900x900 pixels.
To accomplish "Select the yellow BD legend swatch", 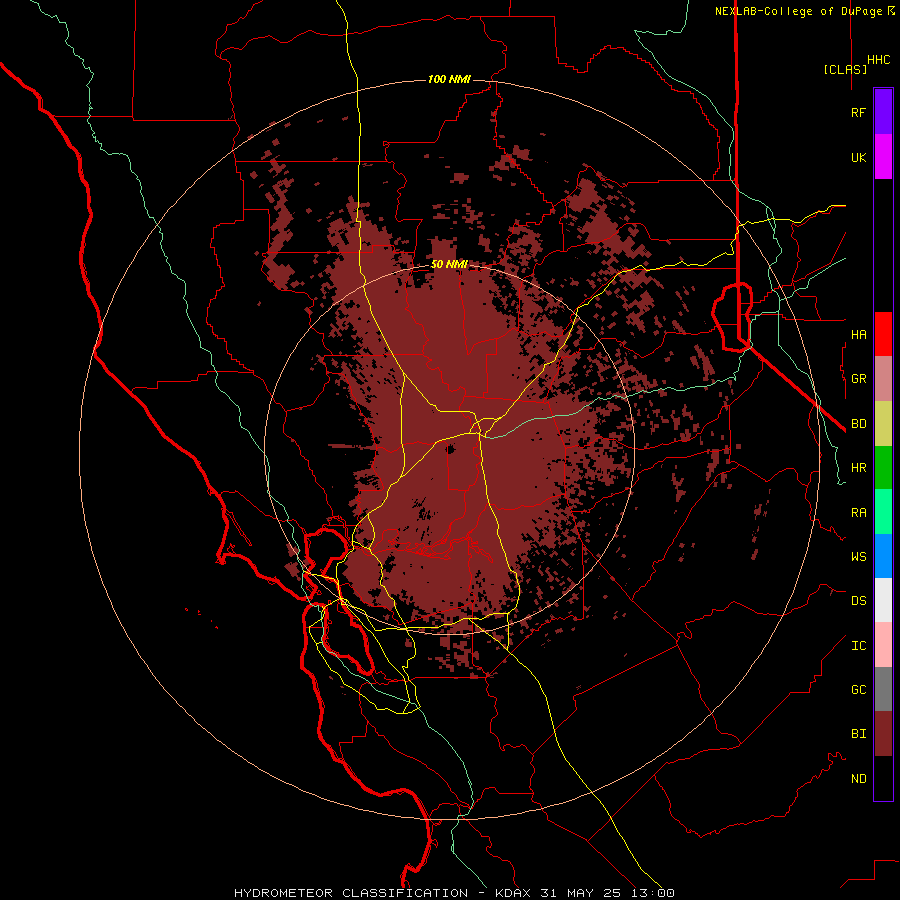I will (x=883, y=424).
